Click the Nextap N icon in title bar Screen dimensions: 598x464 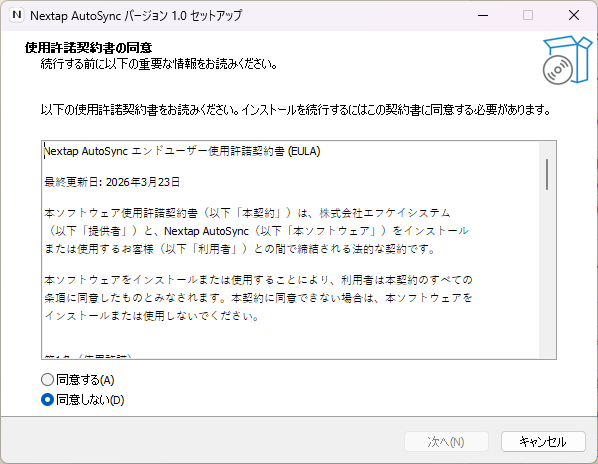point(17,15)
